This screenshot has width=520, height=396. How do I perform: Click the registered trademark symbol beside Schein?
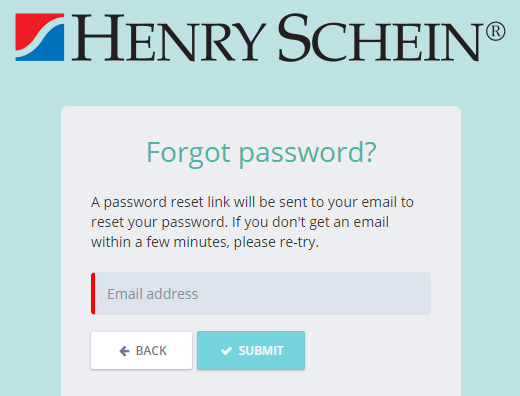click(495, 31)
